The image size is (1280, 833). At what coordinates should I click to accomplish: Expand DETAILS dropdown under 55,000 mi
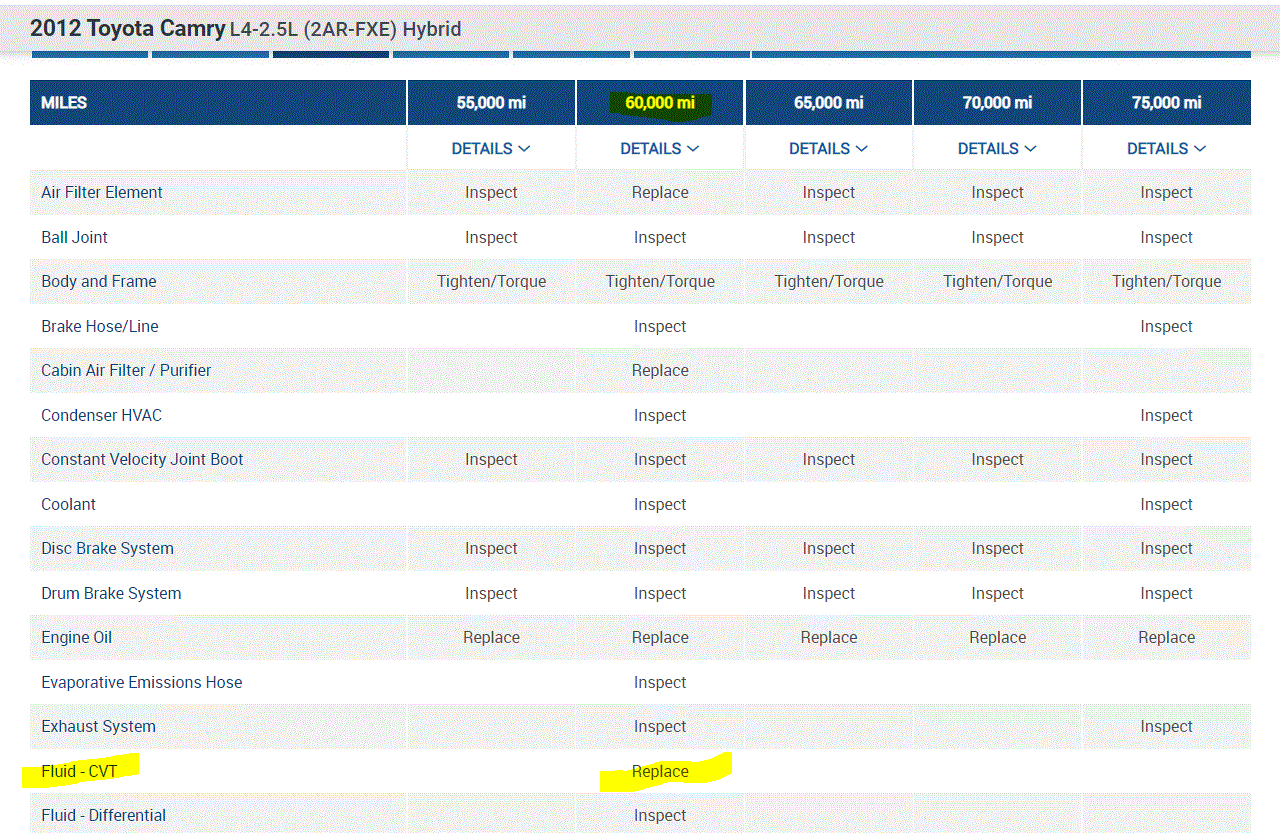(x=491, y=148)
